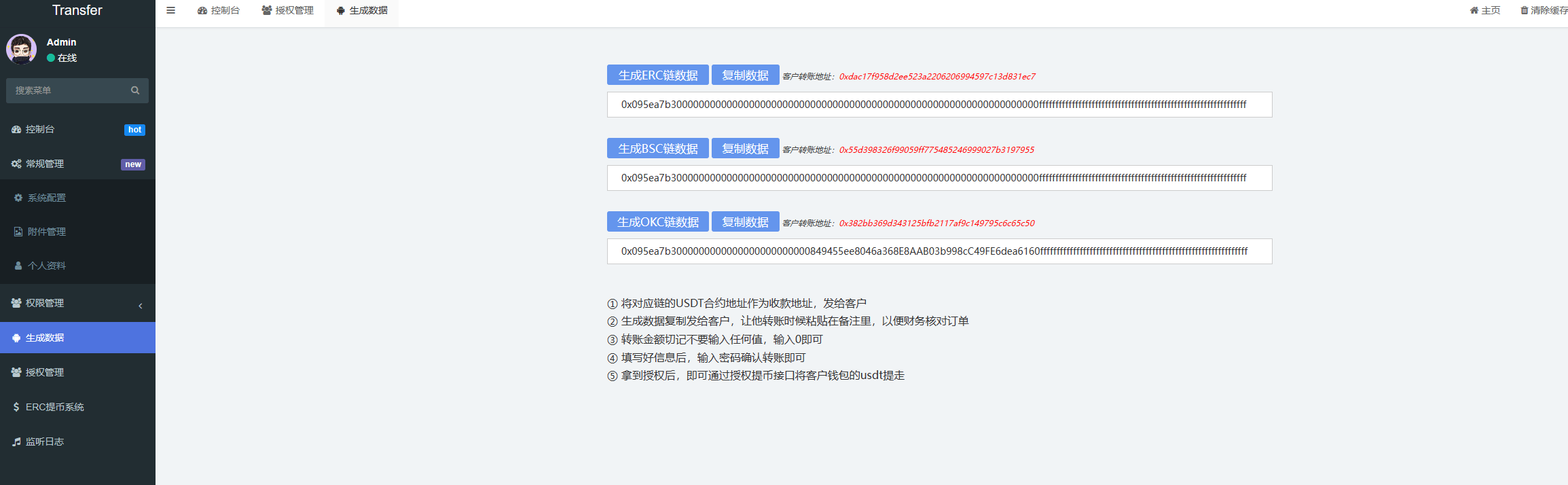Switch to the 控制台 top tab
This screenshot has height=485, width=1568.
(219, 10)
